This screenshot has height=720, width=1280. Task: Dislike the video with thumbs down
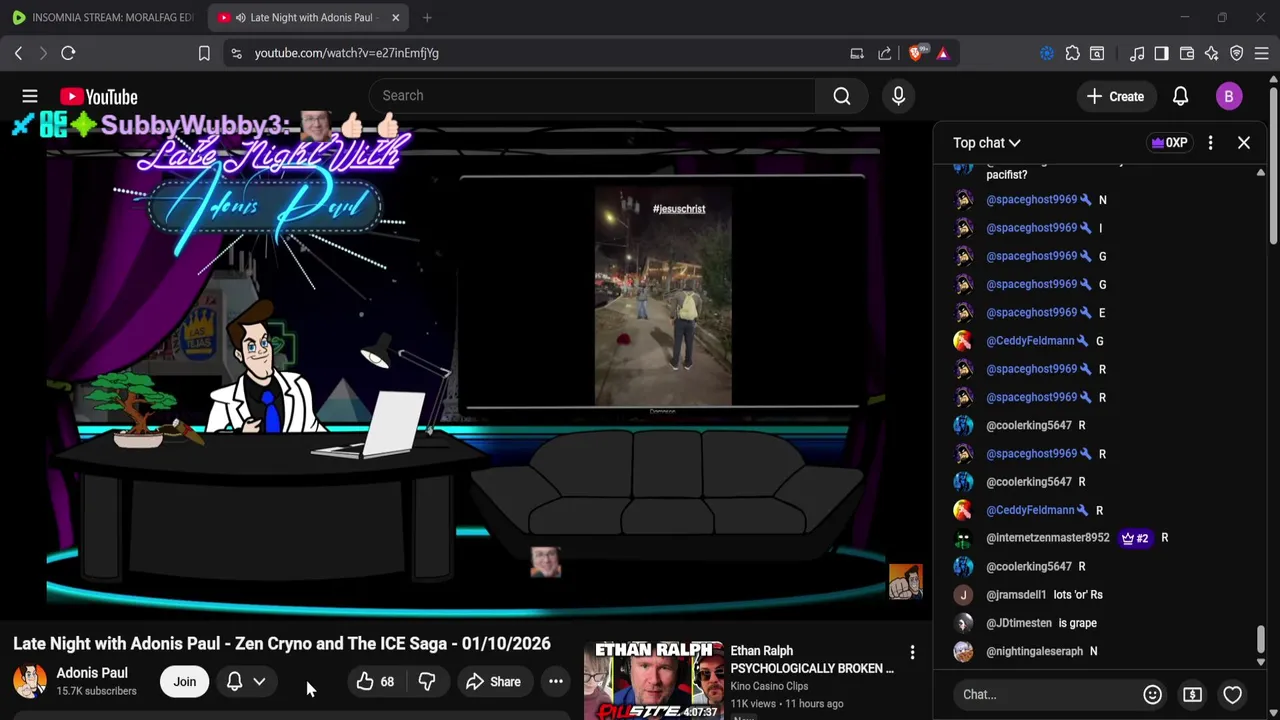pyautogui.click(x=427, y=682)
